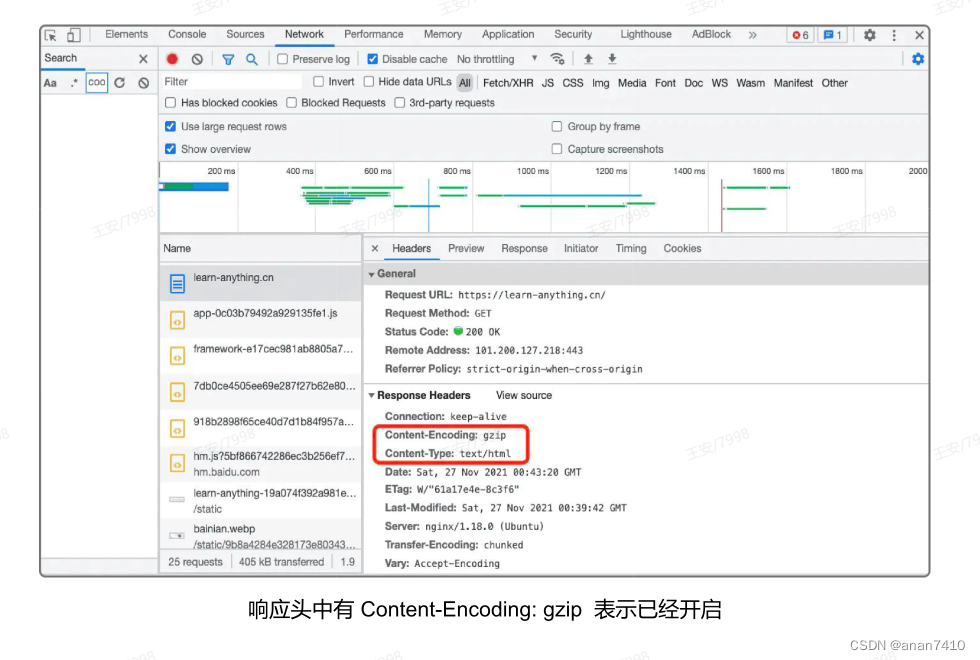Toggle the filter funnel icon
The image size is (980, 660).
tap(228, 59)
